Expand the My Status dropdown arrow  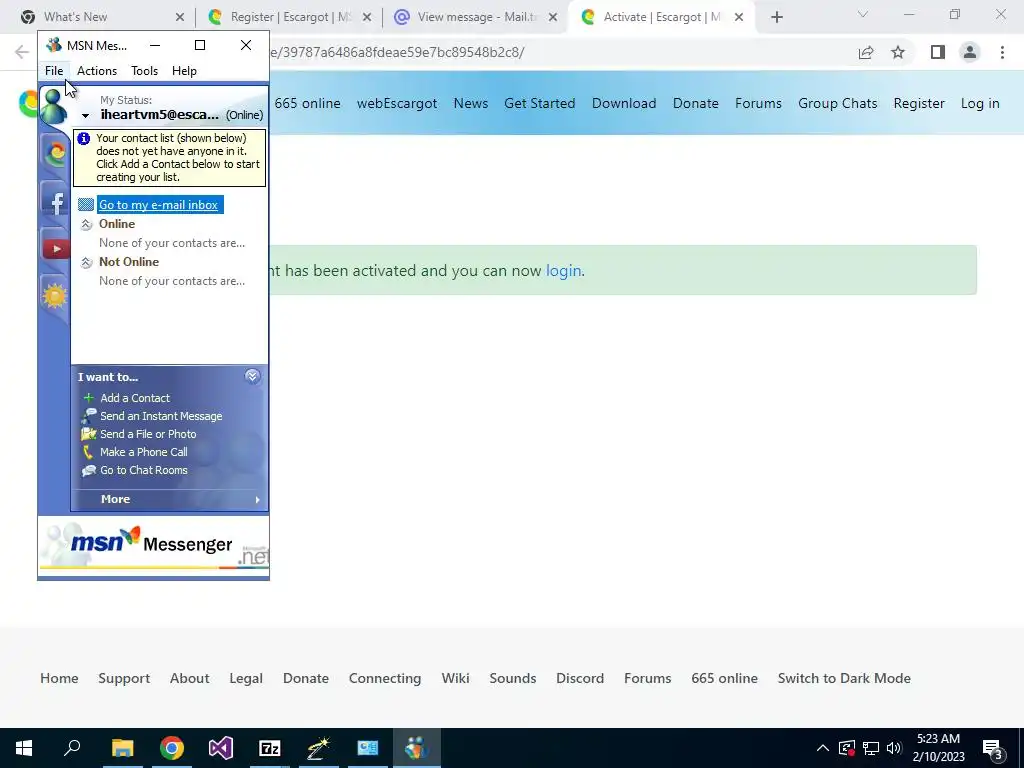(85, 116)
